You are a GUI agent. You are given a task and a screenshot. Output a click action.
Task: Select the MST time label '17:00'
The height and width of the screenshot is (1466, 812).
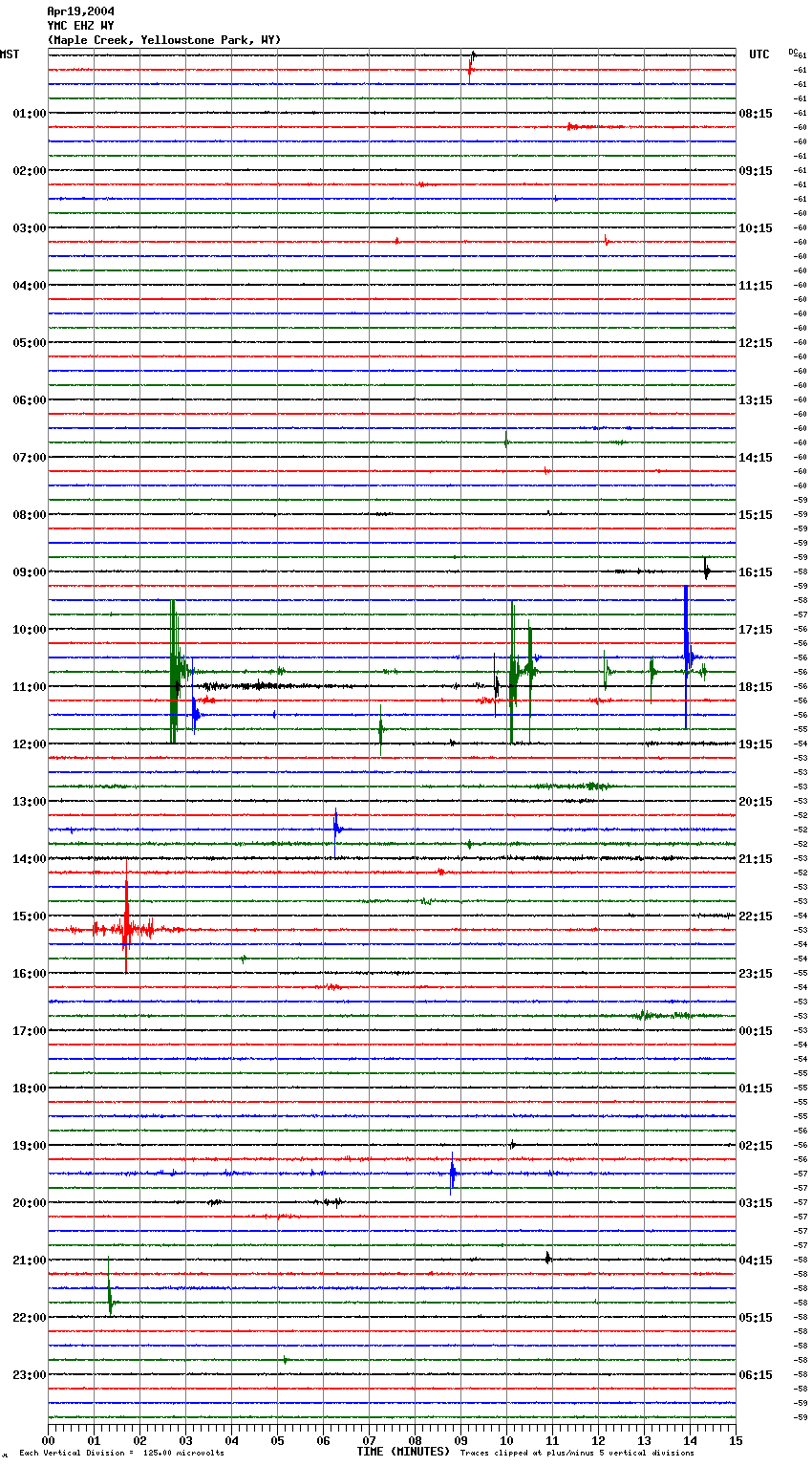pyautogui.click(x=30, y=1031)
